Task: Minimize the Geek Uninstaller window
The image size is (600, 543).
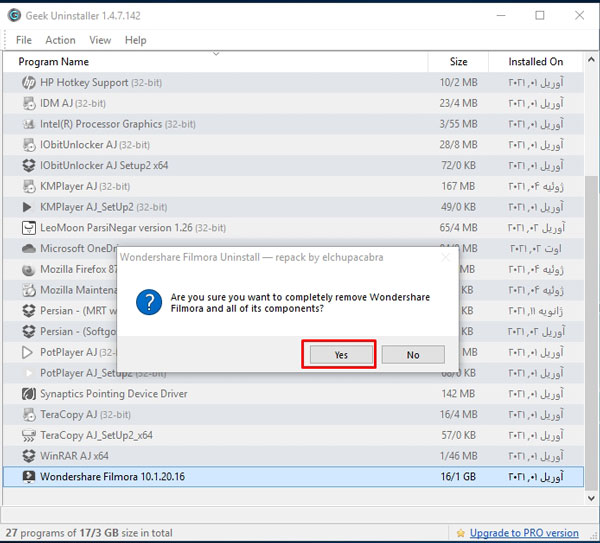Action: [x=501, y=15]
